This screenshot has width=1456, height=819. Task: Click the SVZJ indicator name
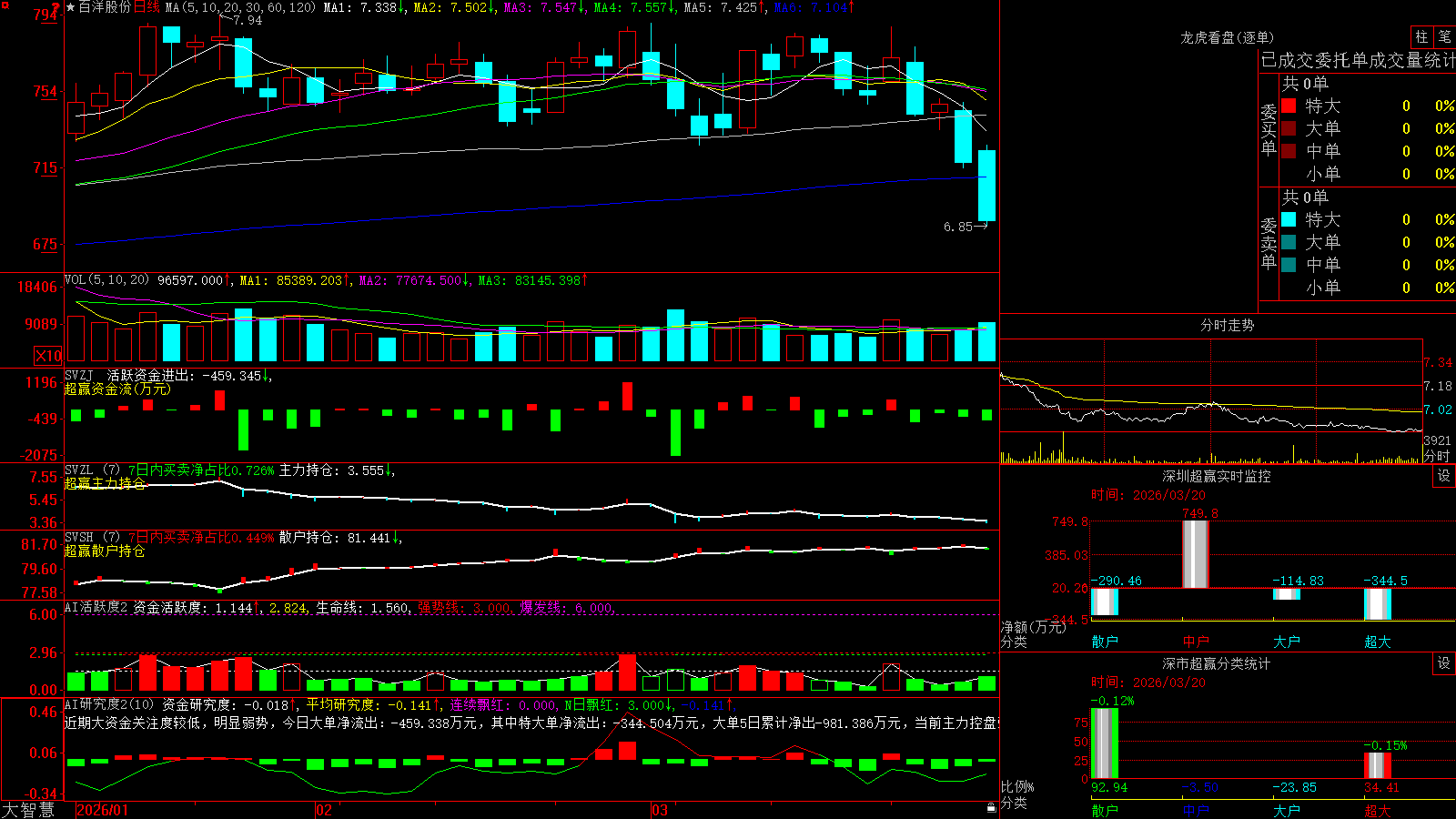click(79, 375)
